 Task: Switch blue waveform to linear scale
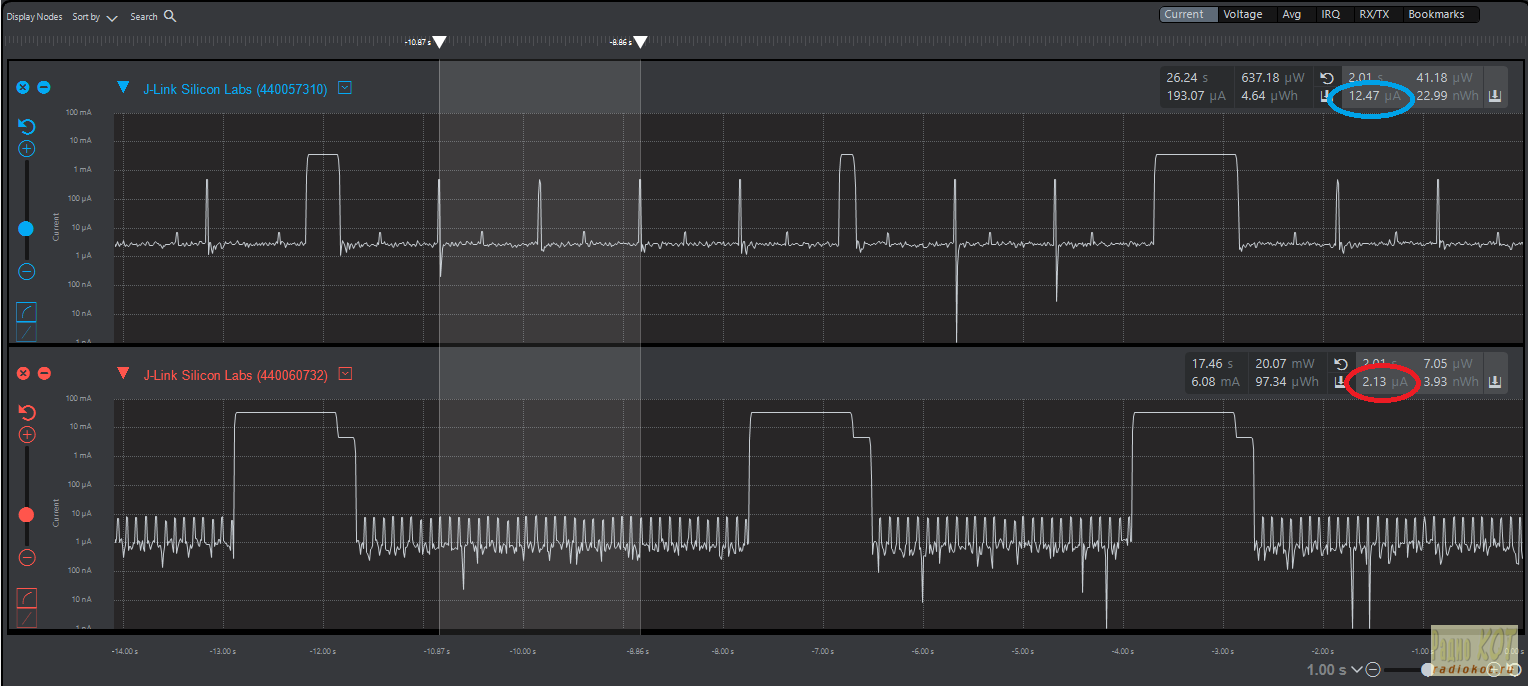point(27,332)
